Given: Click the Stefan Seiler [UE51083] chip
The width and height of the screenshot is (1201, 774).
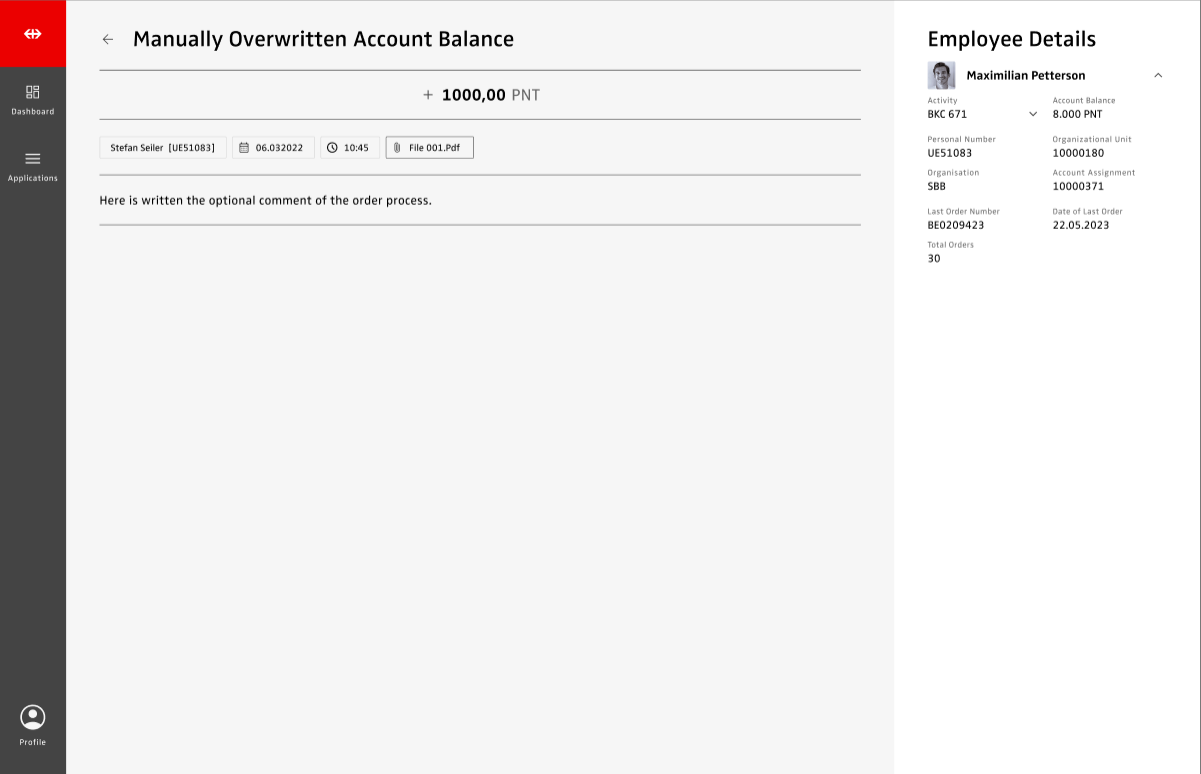Looking at the screenshot, I should pyautogui.click(x=163, y=148).
